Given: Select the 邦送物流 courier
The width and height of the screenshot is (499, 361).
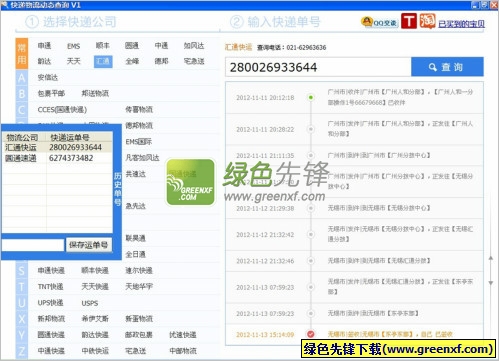Looking at the screenshot, I should [95, 94].
